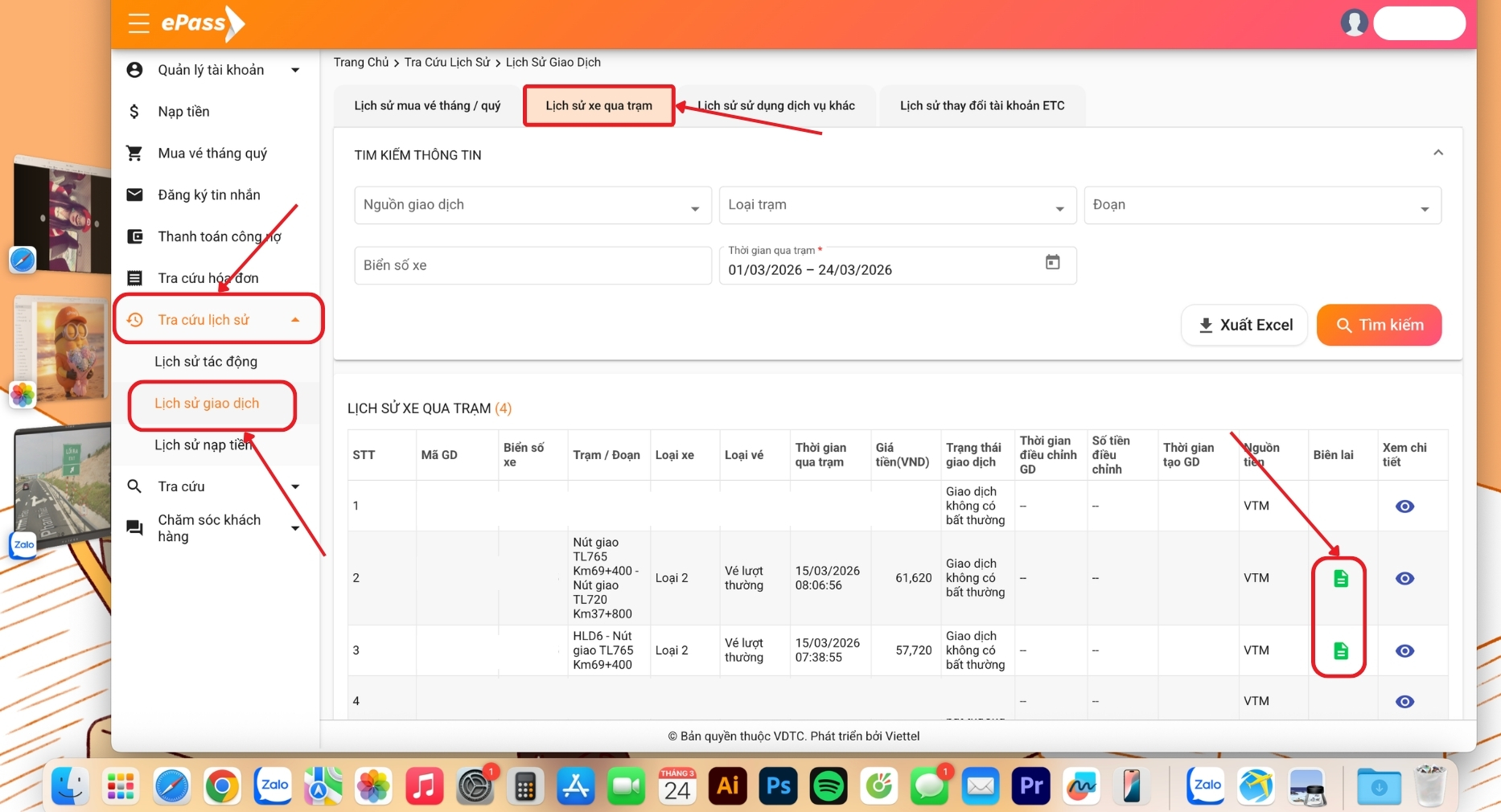Image resolution: width=1501 pixels, height=812 pixels.
Task: Click the Tìm kiếm search button
Action: pos(1379,326)
